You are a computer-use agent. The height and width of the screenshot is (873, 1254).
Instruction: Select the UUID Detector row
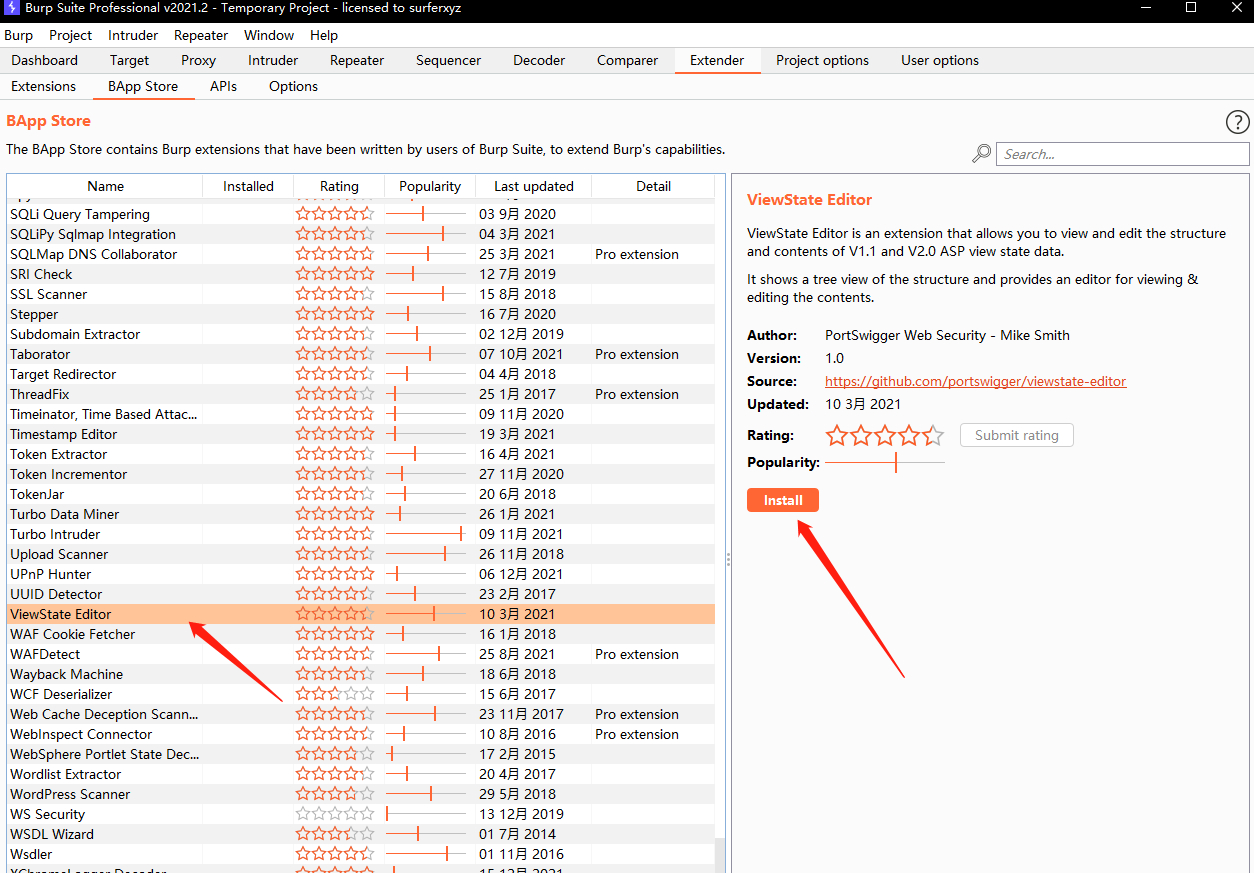(361, 594)
